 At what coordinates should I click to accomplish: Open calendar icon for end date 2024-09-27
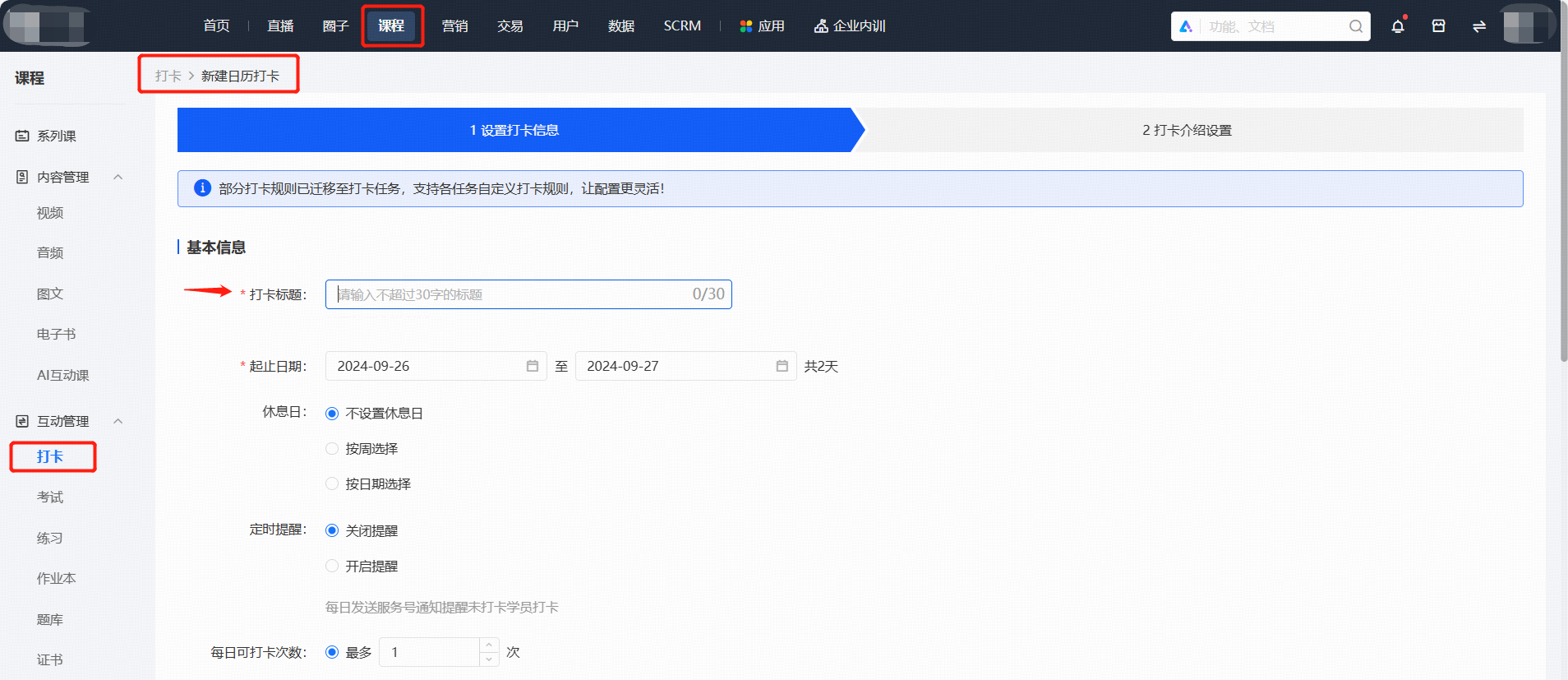tap(782, 366)
